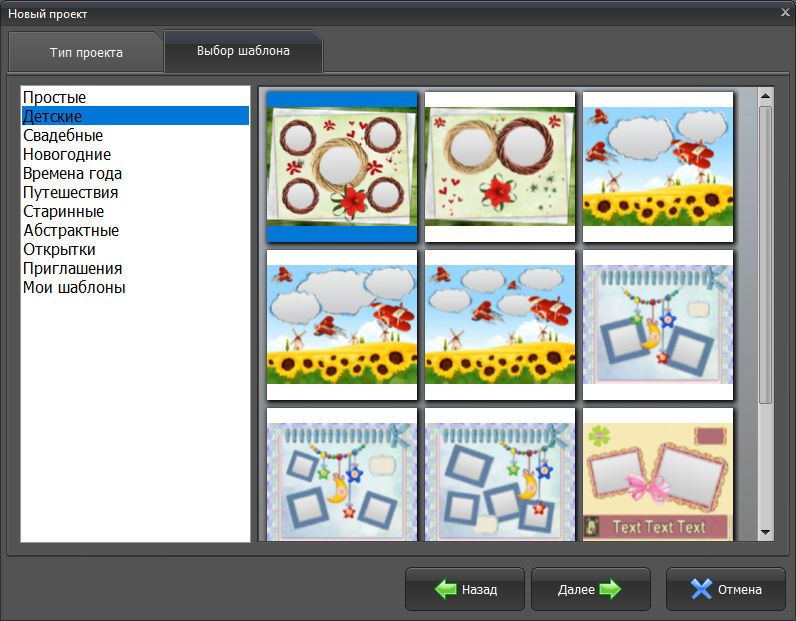Image resolution: width=796 pixels, height=621 pixels.
Task: Open the Путешествия category
Action: click(x=136, y=192)
